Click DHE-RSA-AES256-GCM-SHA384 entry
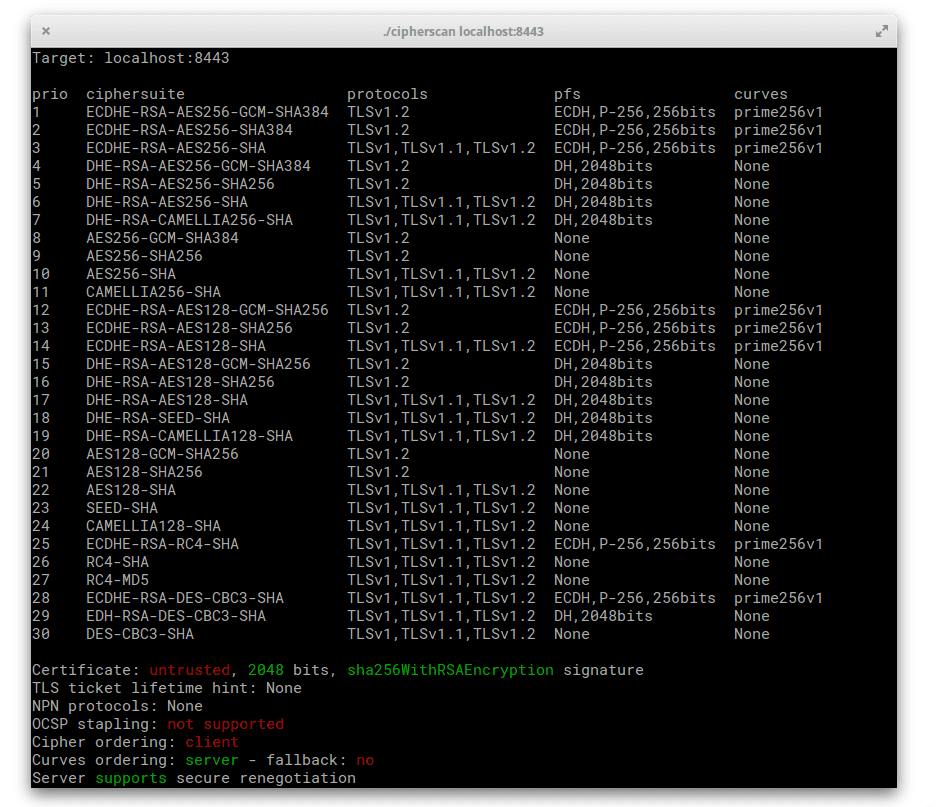This screenshot has height=807, width=941. (x=199, y=166)
